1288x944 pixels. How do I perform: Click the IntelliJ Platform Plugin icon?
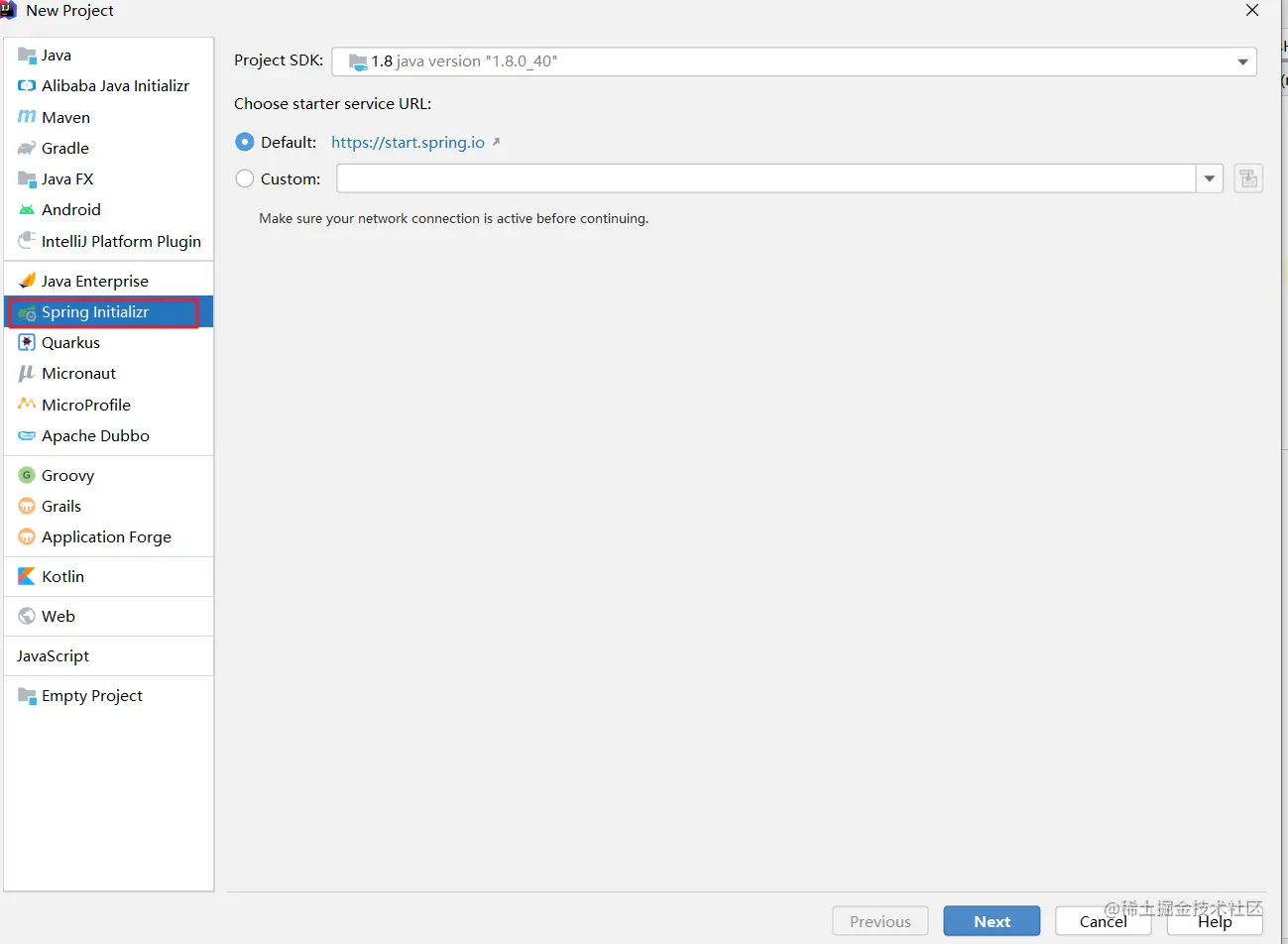[27, 241]
